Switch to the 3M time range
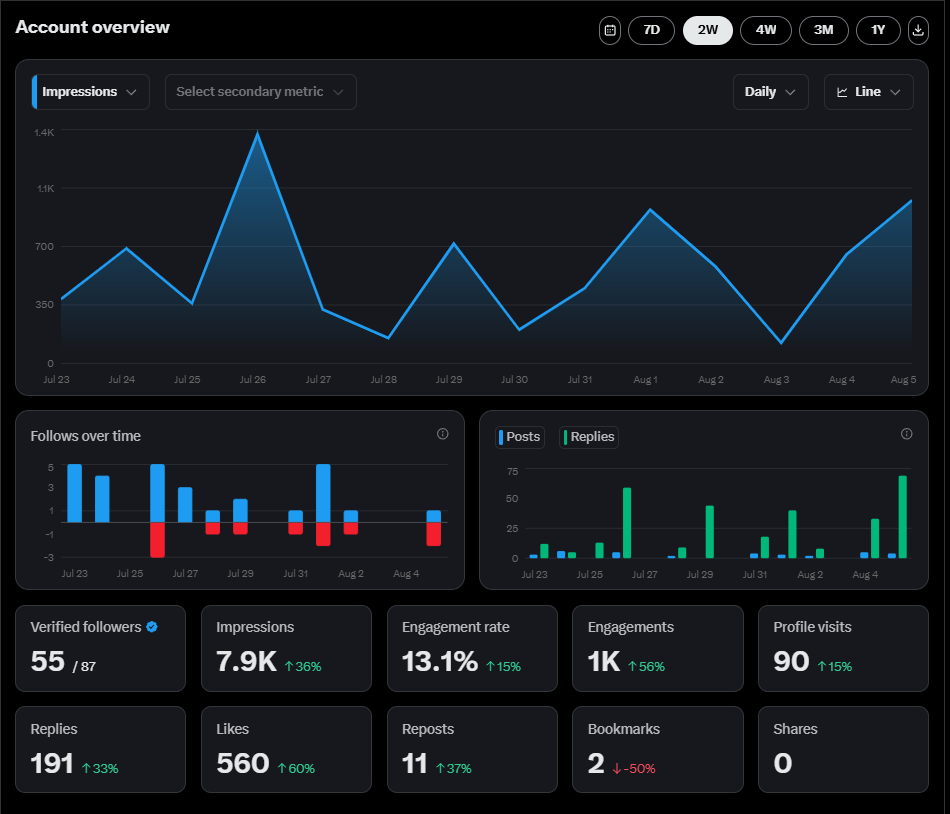 [823, 30]
